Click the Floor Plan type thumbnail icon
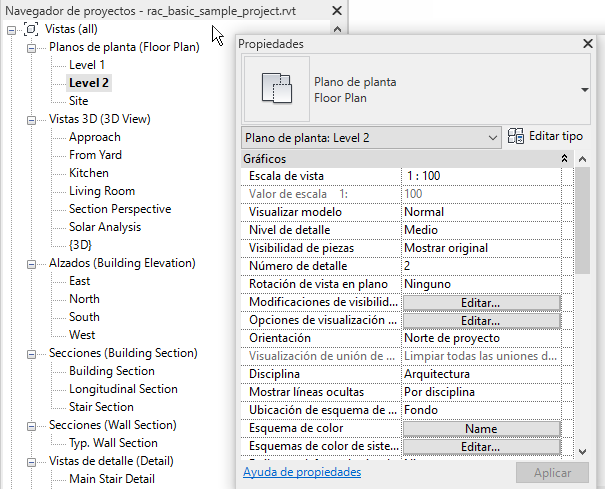This screenshot has width=605, height=489. click(x=275, y=88)
